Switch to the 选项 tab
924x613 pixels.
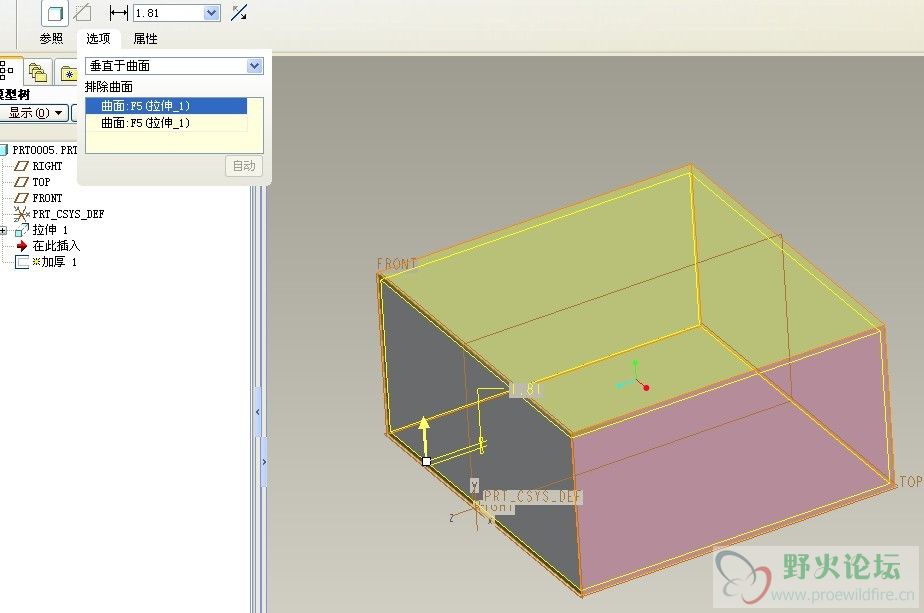pos(98,39)
